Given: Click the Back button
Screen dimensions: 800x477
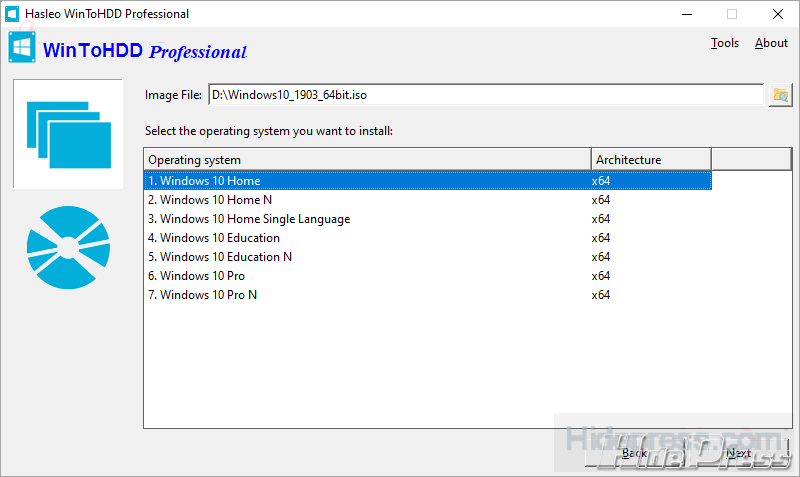Looking at the screenshot, I should click(635, 453).
